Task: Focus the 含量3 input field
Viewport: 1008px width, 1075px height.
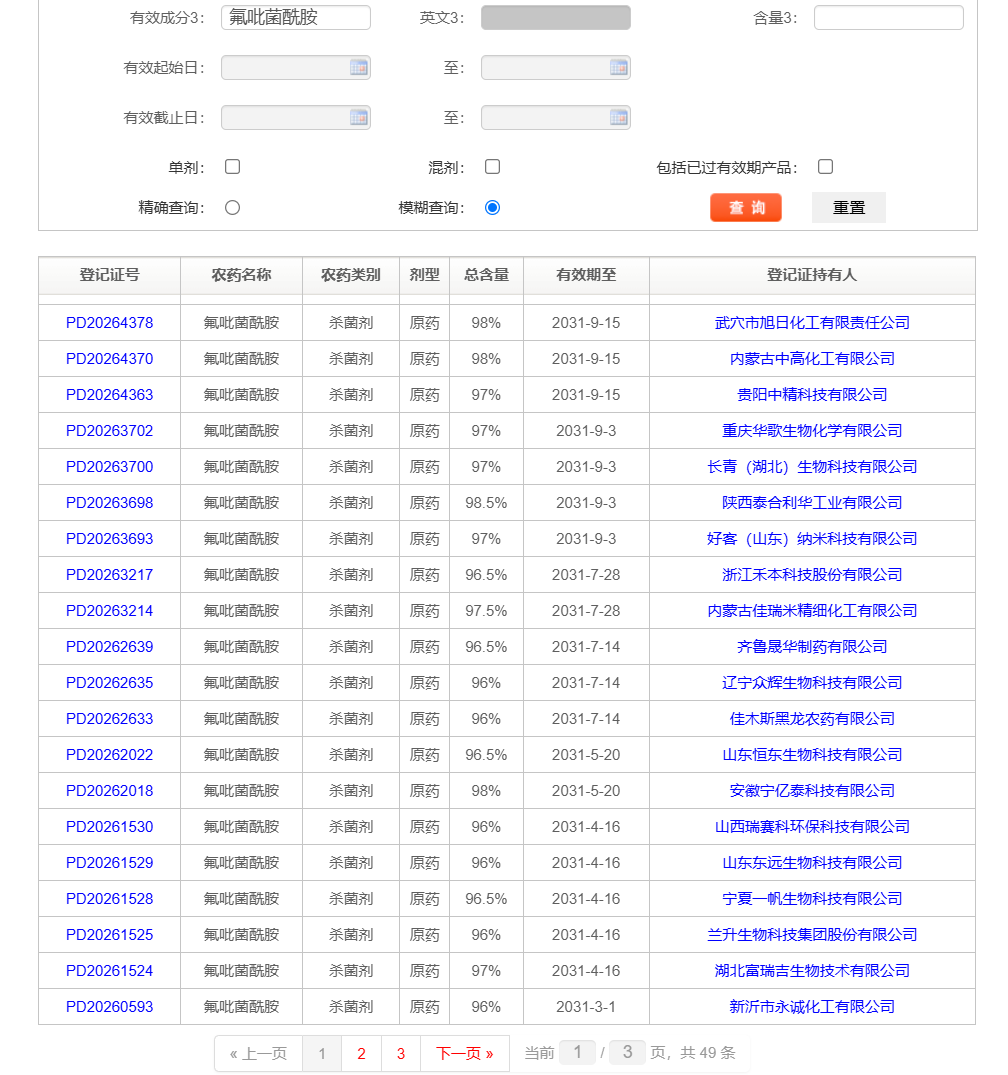Action: point(889,17)
